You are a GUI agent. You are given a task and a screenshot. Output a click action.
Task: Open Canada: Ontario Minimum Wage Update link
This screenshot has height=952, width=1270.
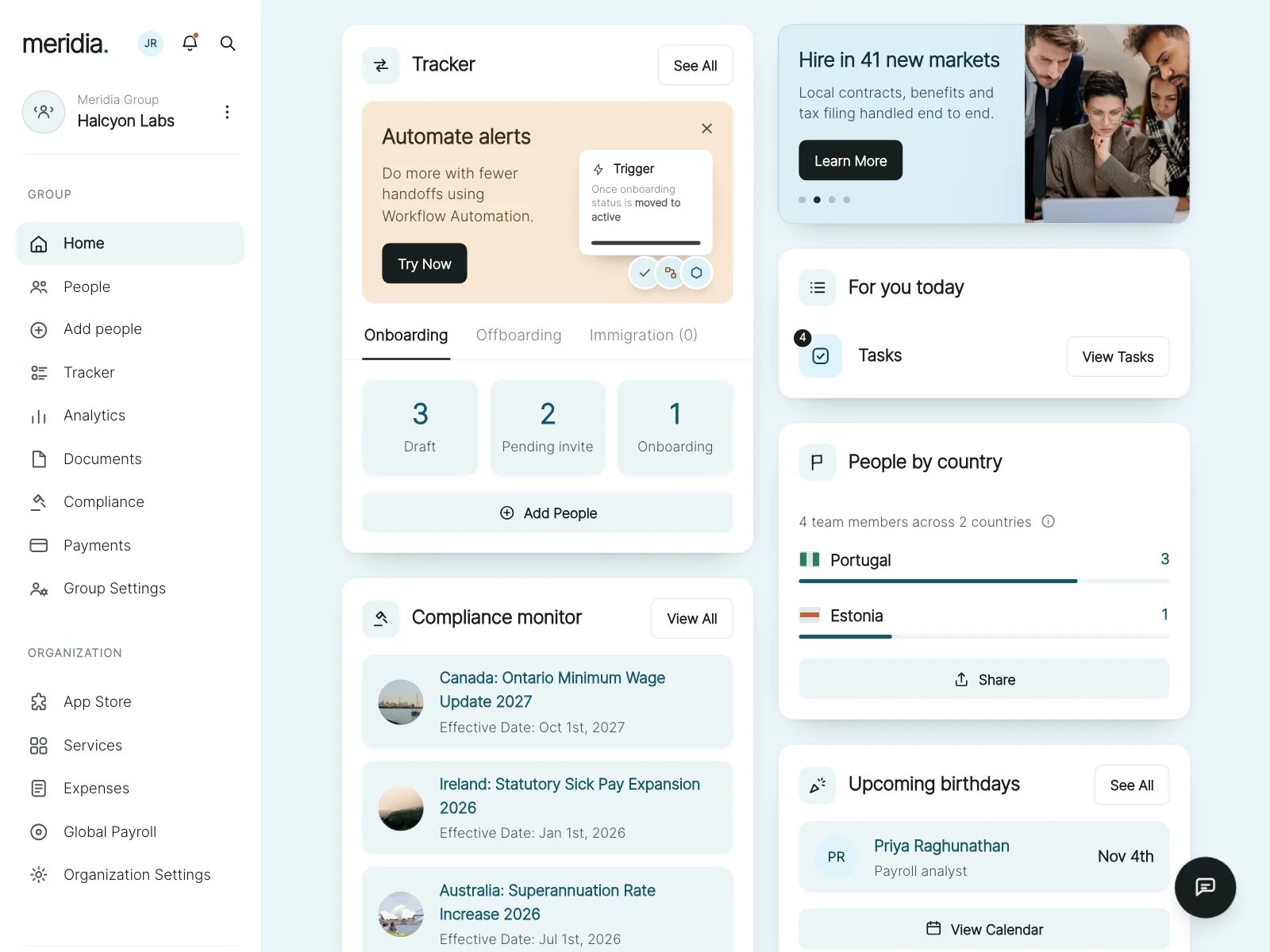(552, 690)
